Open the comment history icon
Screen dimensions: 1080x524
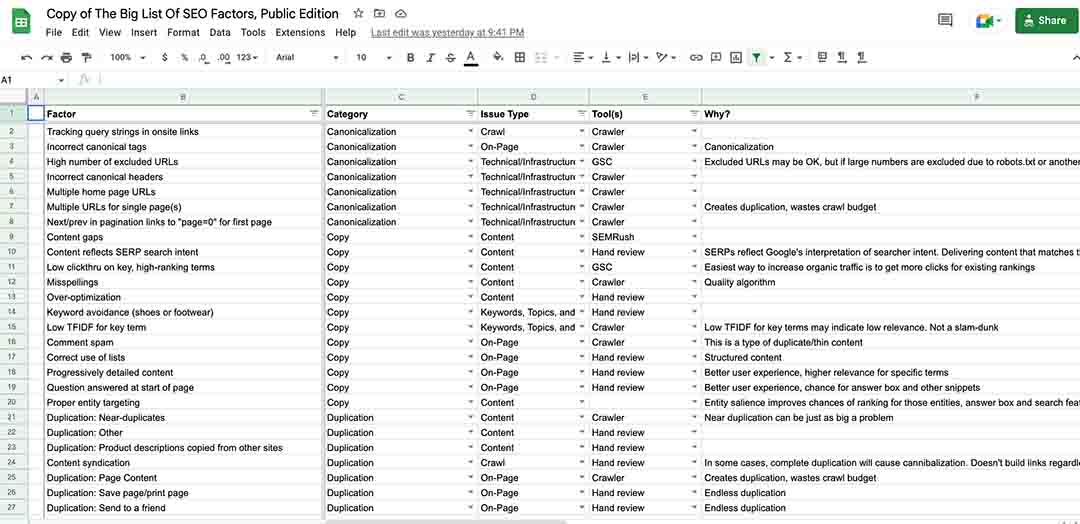[x=945, y=21]
